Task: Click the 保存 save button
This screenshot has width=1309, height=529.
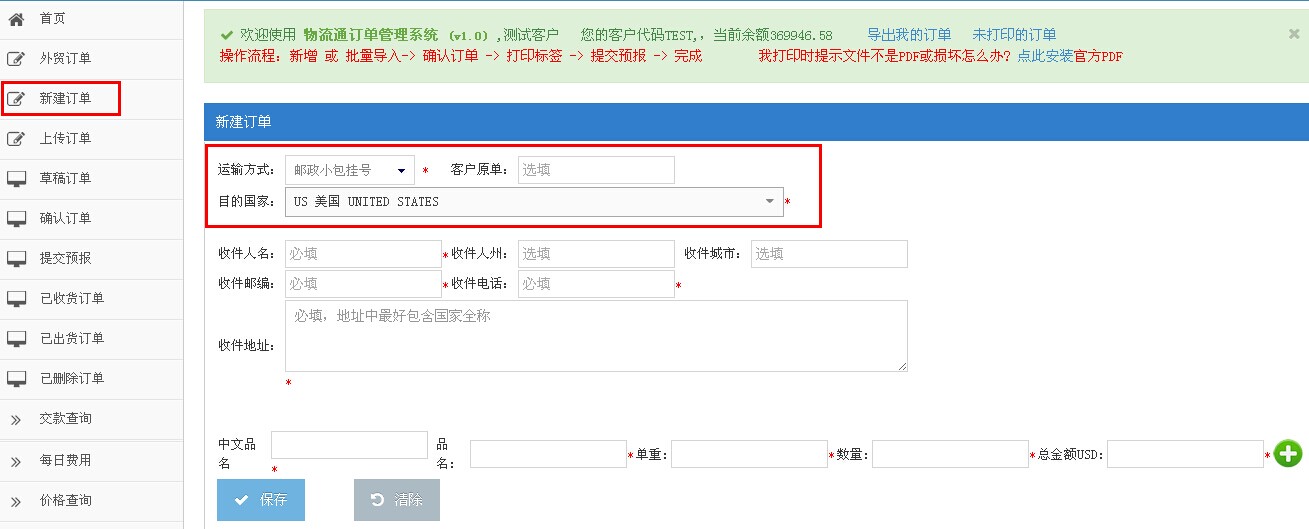Action: tap(260, 500)
